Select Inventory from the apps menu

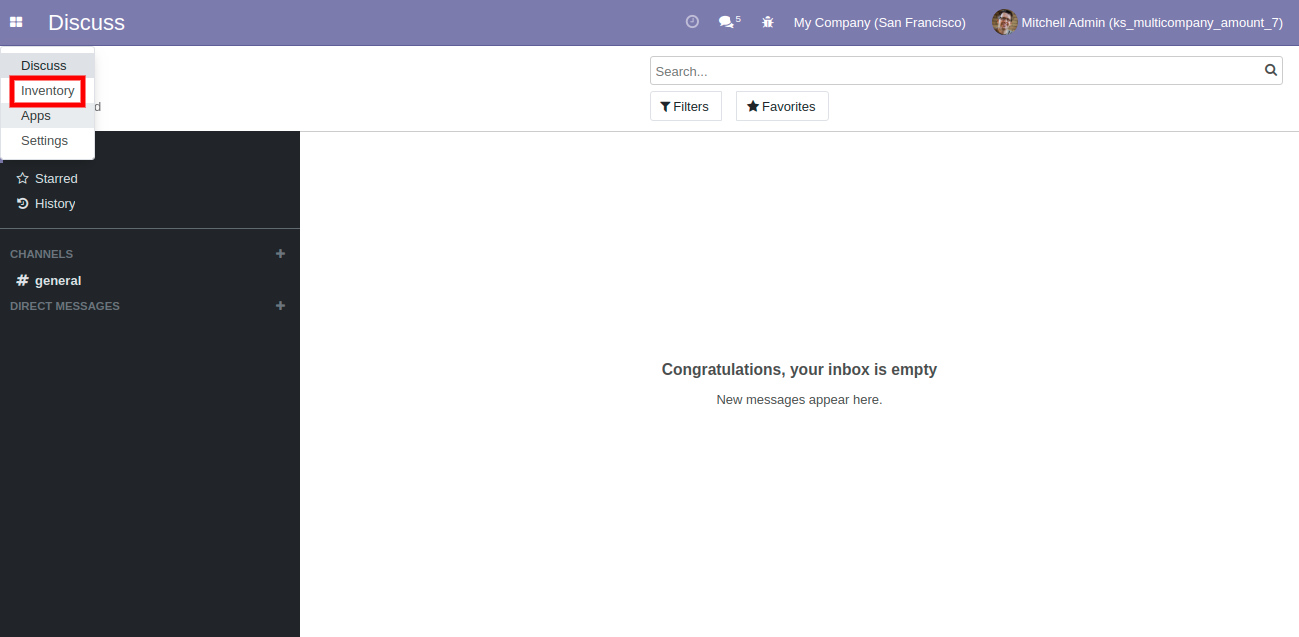pyautogui.click(x=48, y=91)
